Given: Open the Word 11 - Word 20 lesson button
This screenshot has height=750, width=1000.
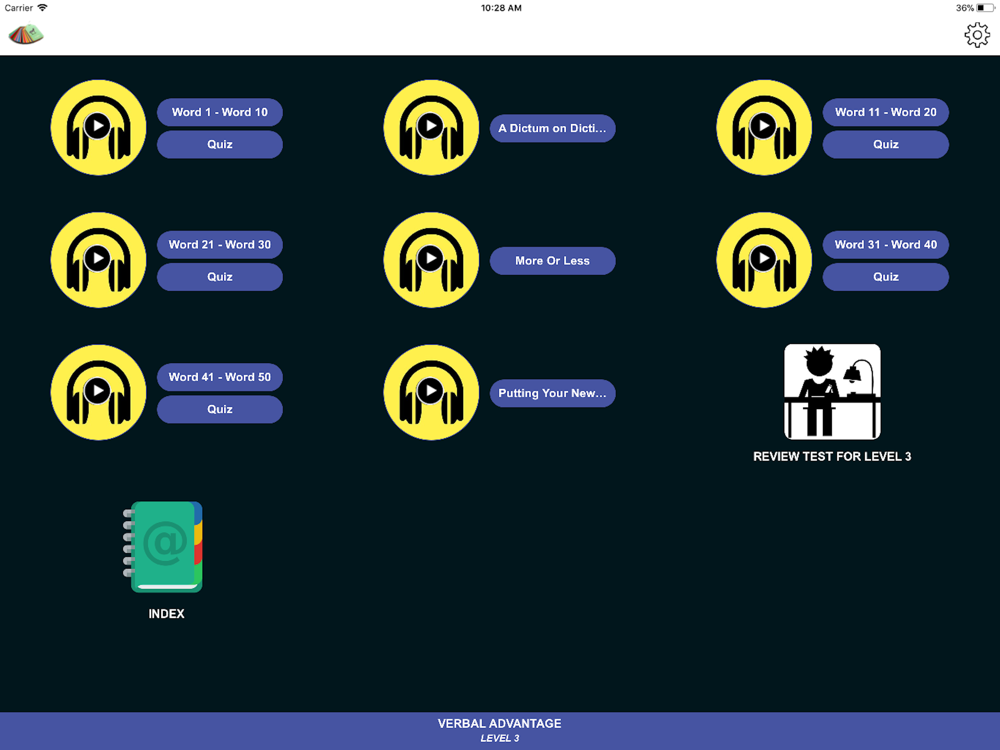Looking at the screenshot, I should point(886,112).
